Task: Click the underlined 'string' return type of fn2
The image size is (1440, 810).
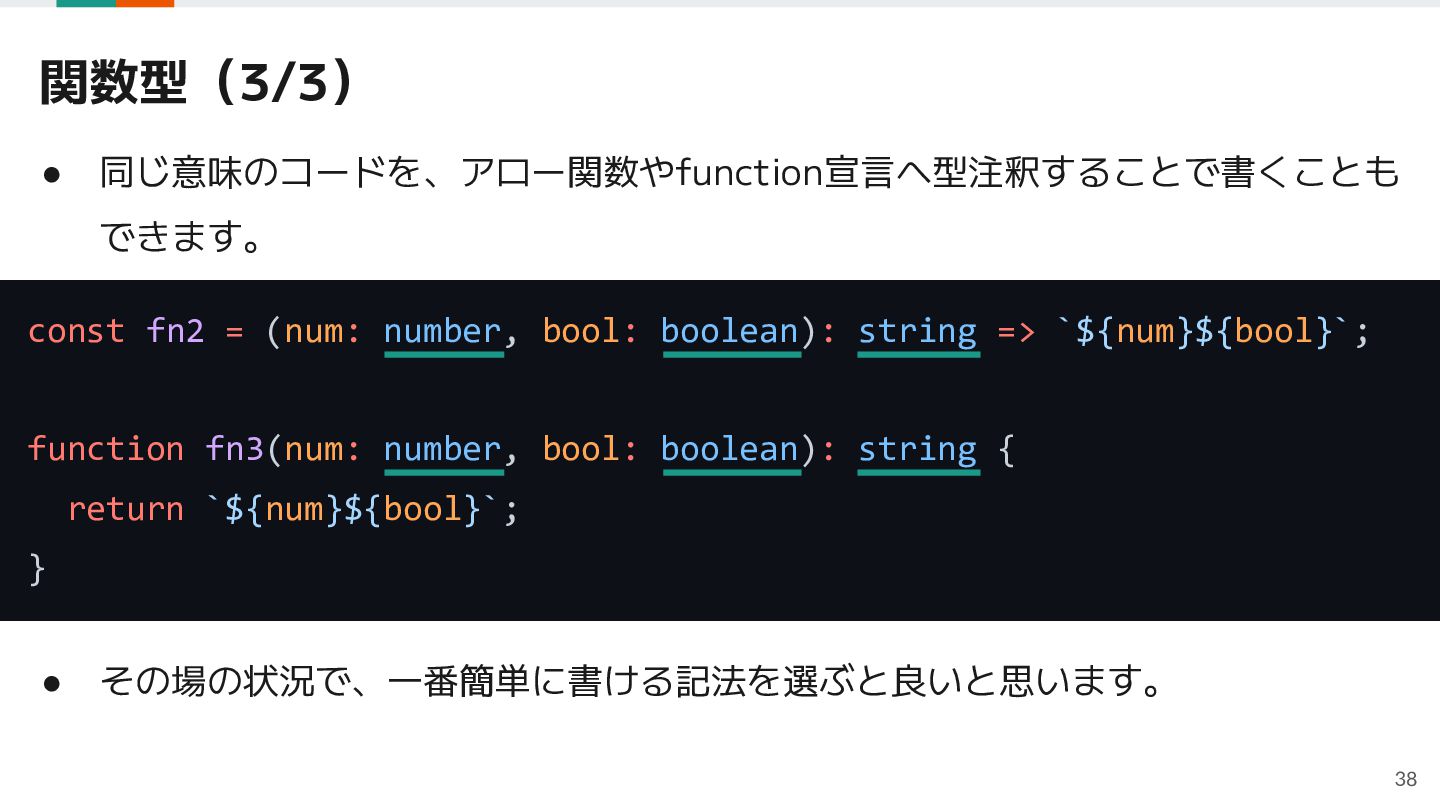Action: (918, 333)
